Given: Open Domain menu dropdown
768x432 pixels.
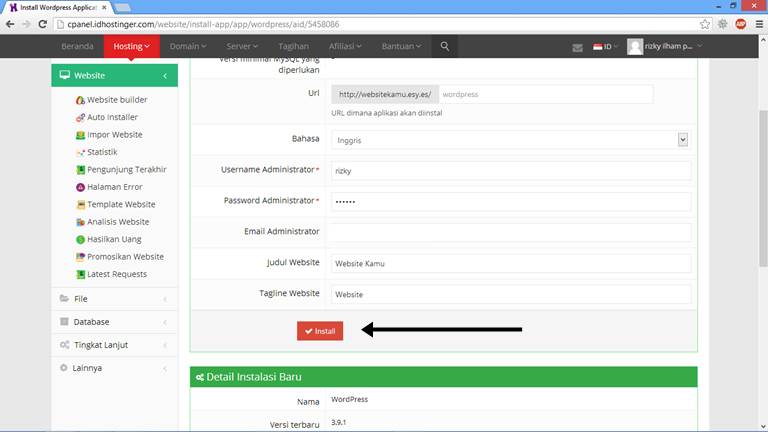Looking at the screenshot, I should click(x=188, y=46).
